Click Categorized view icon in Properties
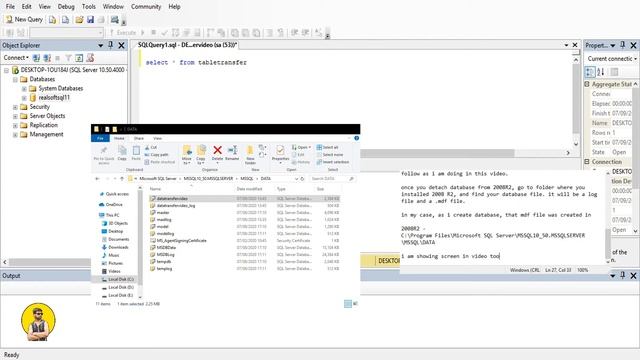This screenshot has height=360, width=640. click(590, 72)
